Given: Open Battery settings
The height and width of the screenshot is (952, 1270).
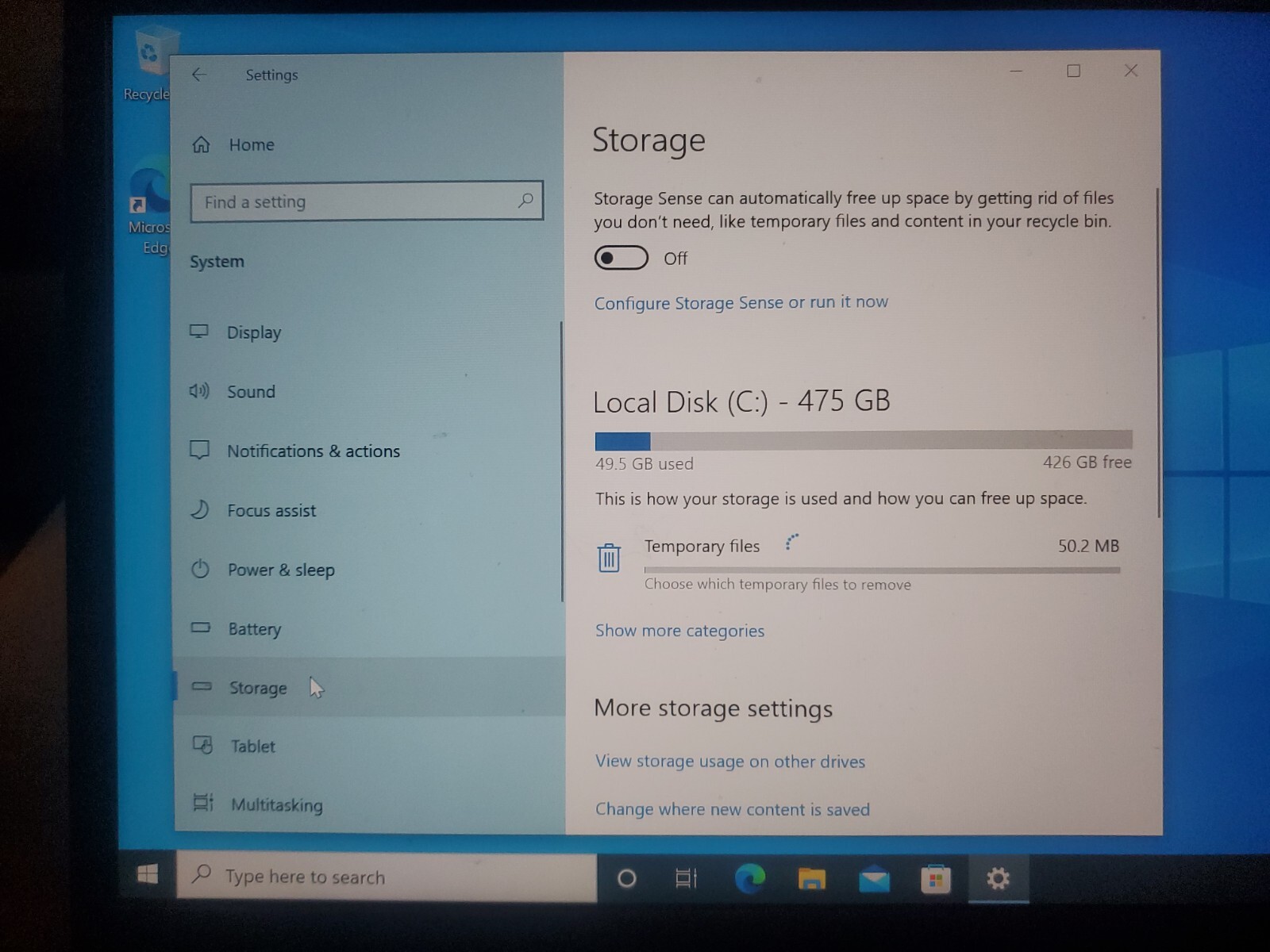Looking at the screenshot, I should pyautogui.click(x=367, y=628).
